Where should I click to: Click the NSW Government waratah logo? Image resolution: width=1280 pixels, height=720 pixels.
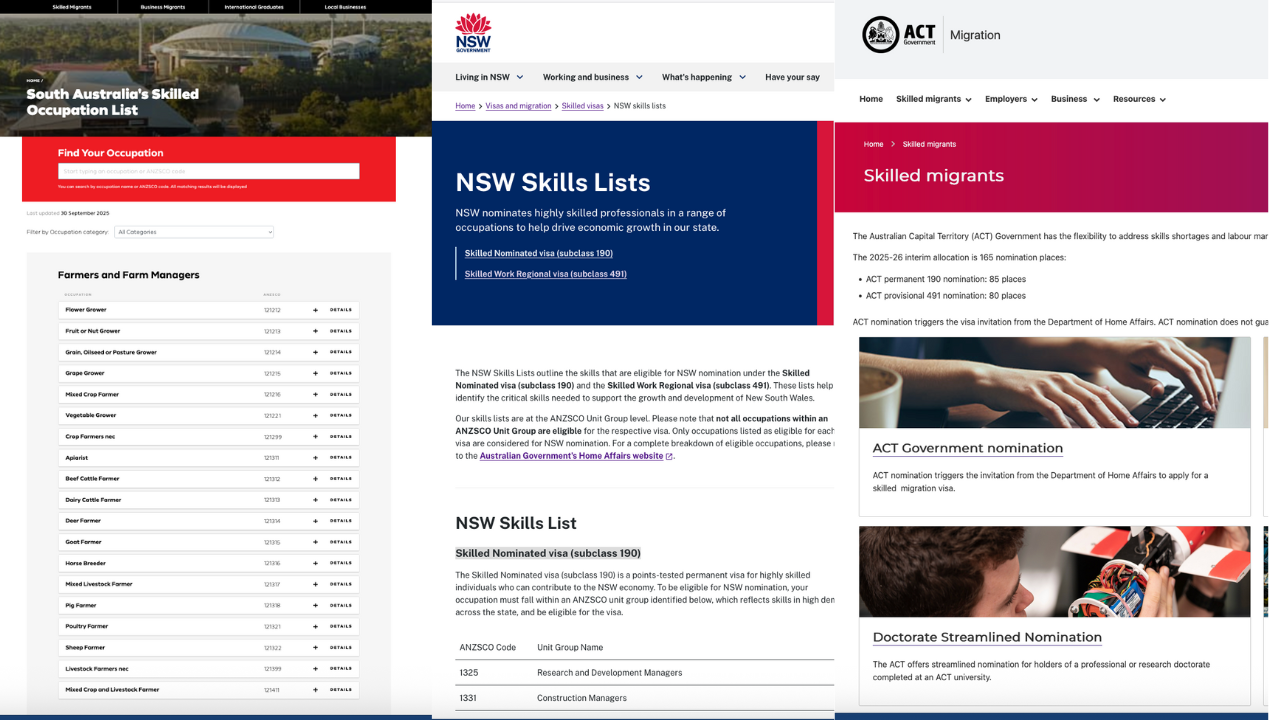(x=473, y=32)
